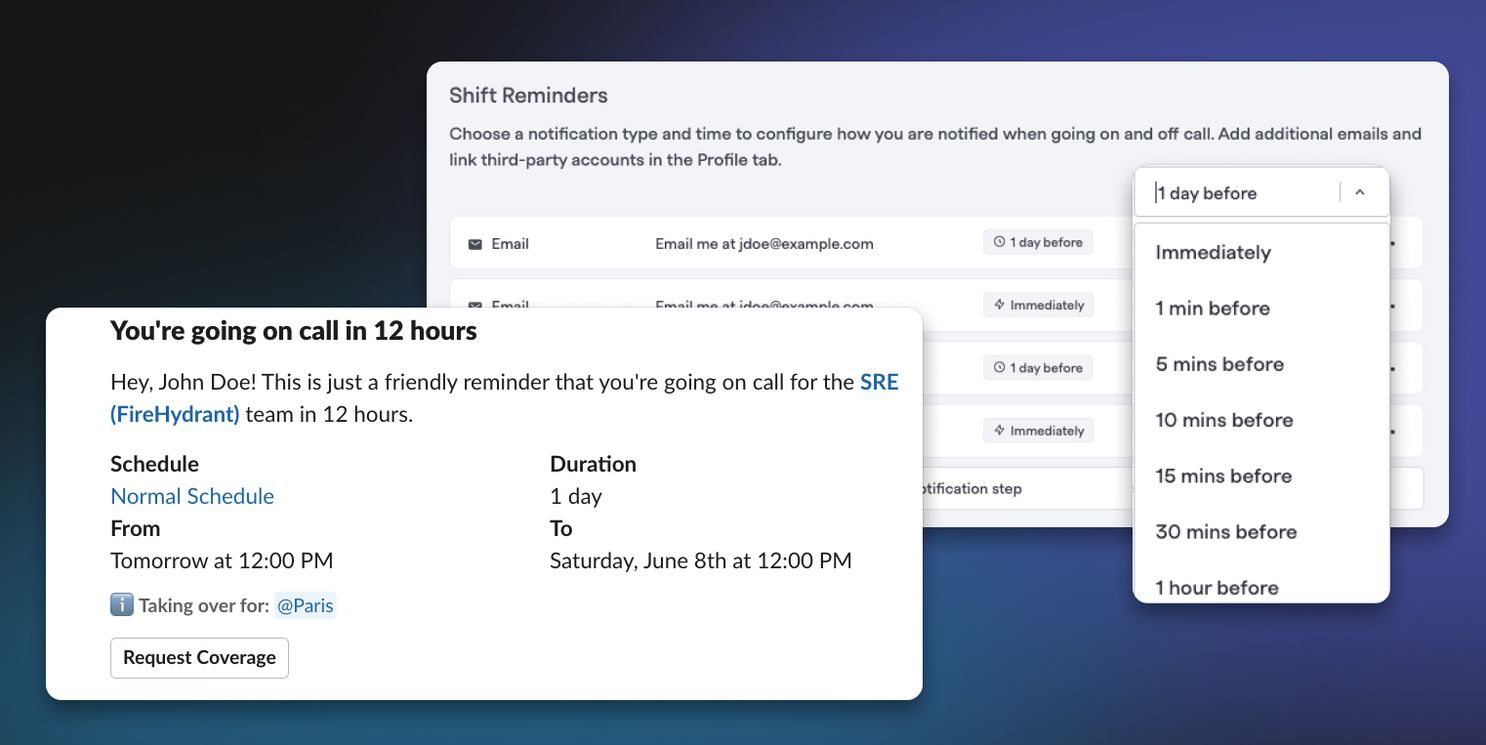
Task: Click the heading You're going on call in 12 hours
Action: click(x=293, y=331)
